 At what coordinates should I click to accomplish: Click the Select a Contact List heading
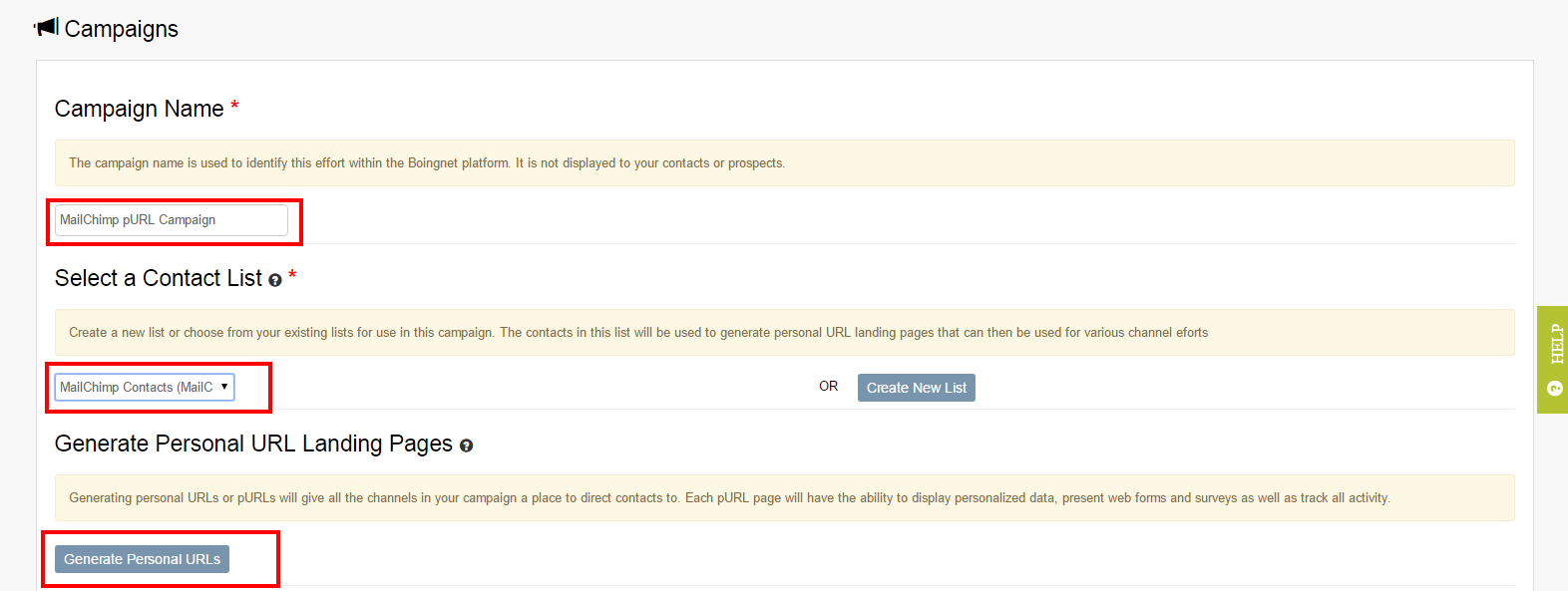[159, 278]
